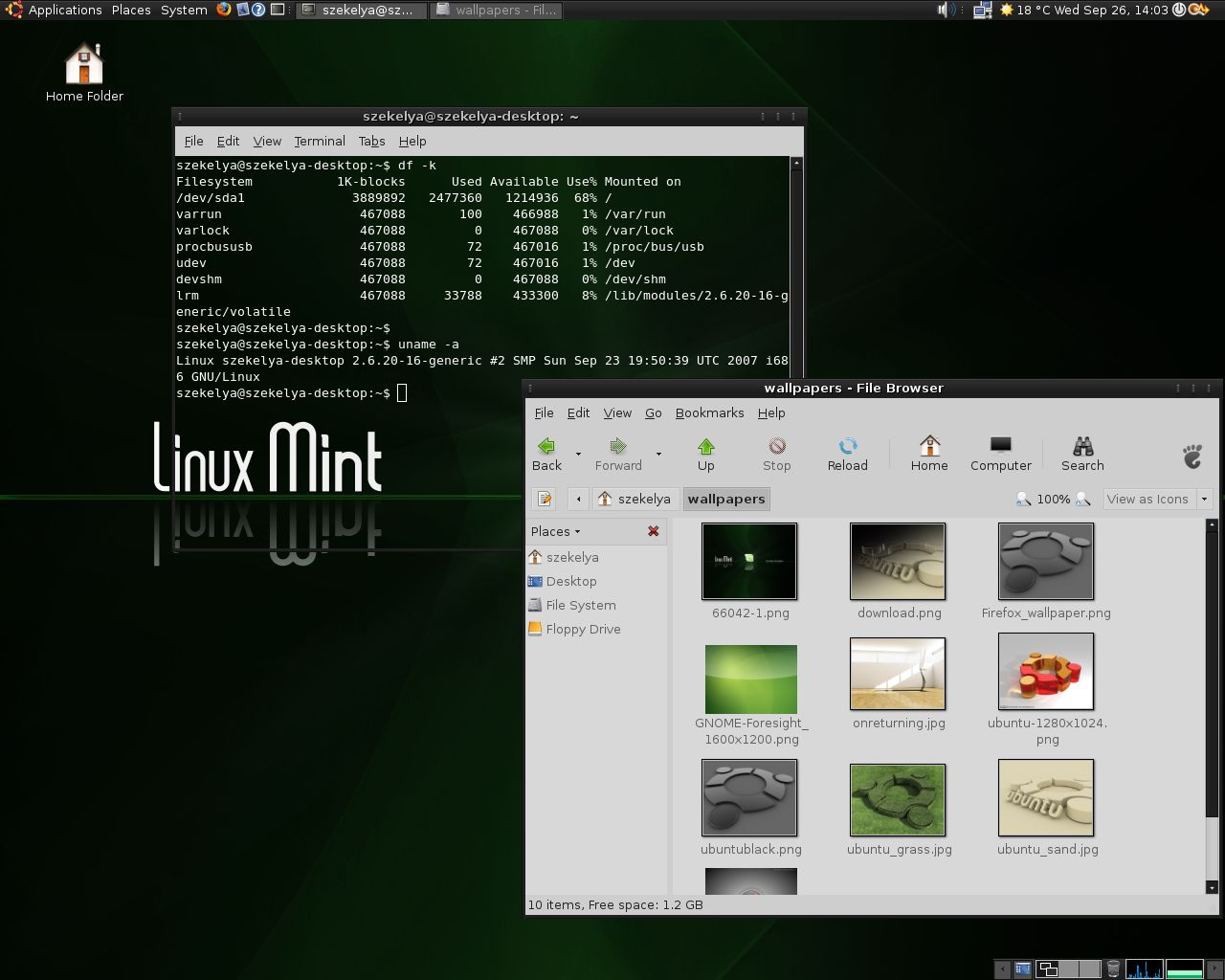Click the Up toolbar button
The width and height of the screenshot is (1225, 980).
[705, 454]
